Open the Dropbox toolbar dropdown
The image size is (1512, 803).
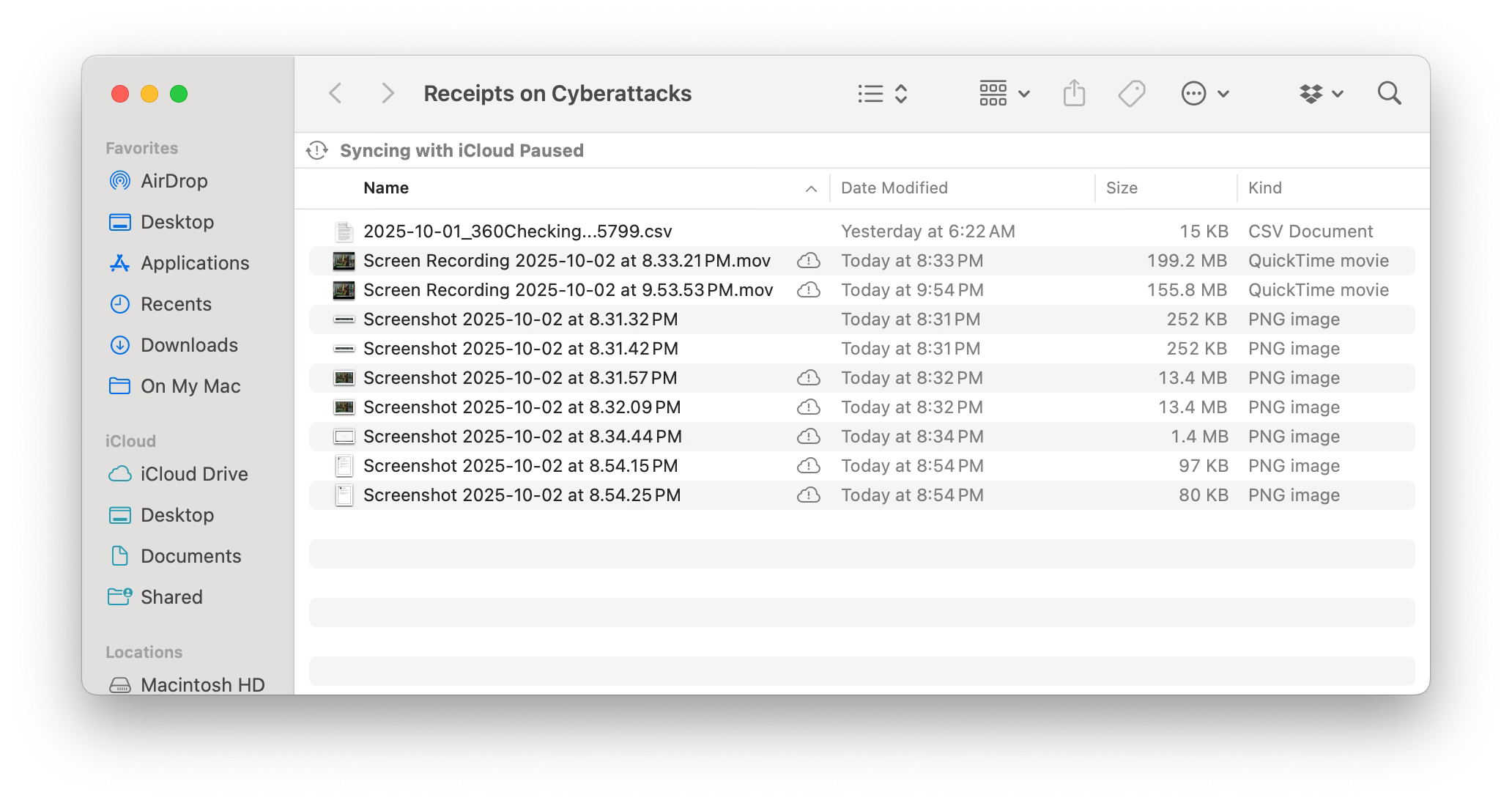point(1321,94)
